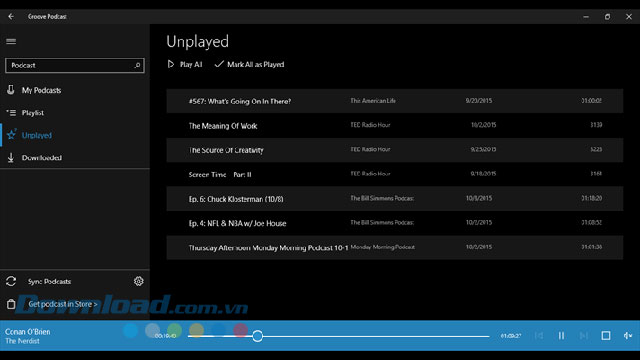Click the Playlist list icon
Viewport: 640px width, 360px height.
pyautogui.click(x=11, y=113)
